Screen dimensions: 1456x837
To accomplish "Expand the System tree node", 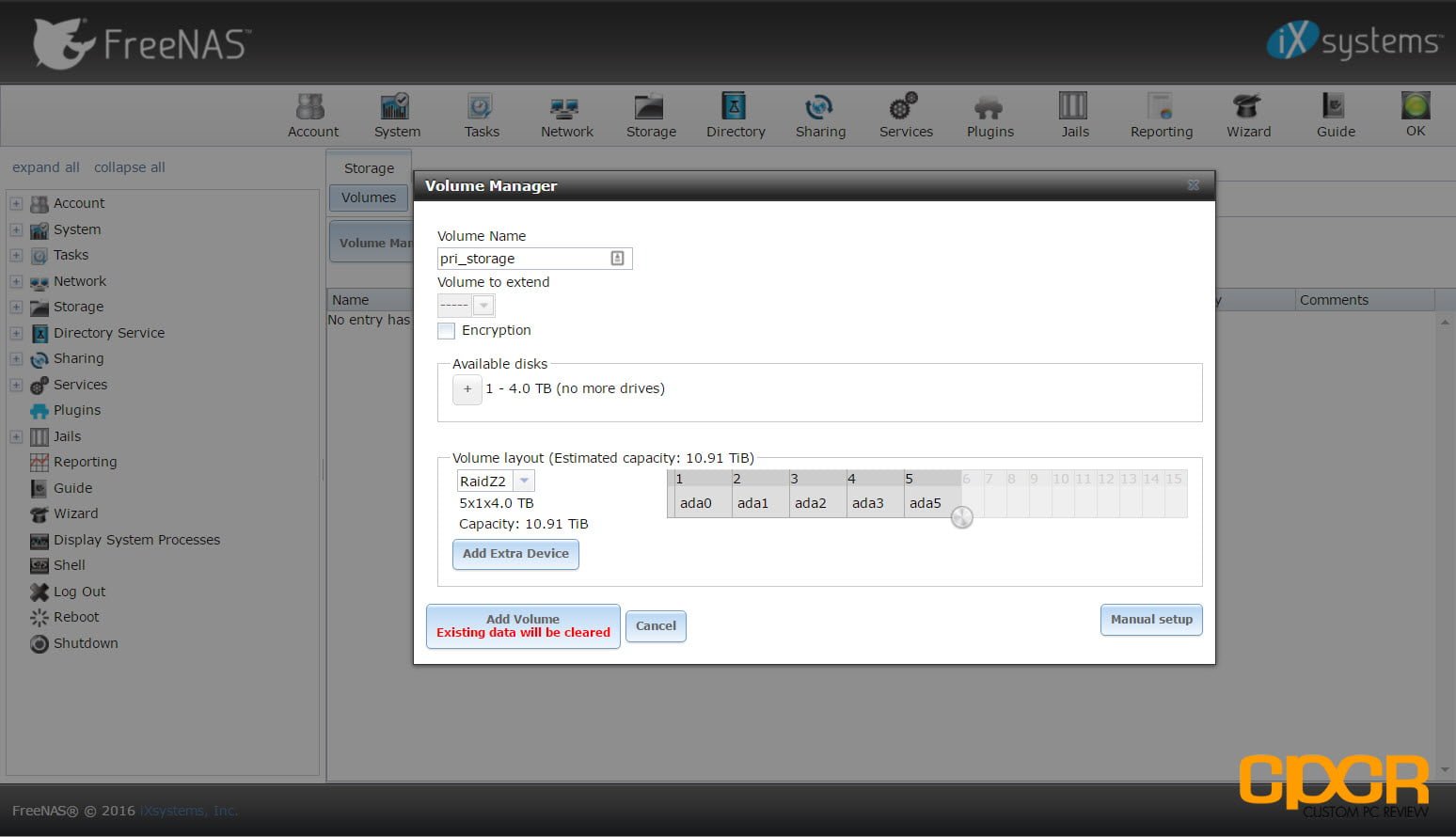I will pyautogui.click(x=16, y=229).
